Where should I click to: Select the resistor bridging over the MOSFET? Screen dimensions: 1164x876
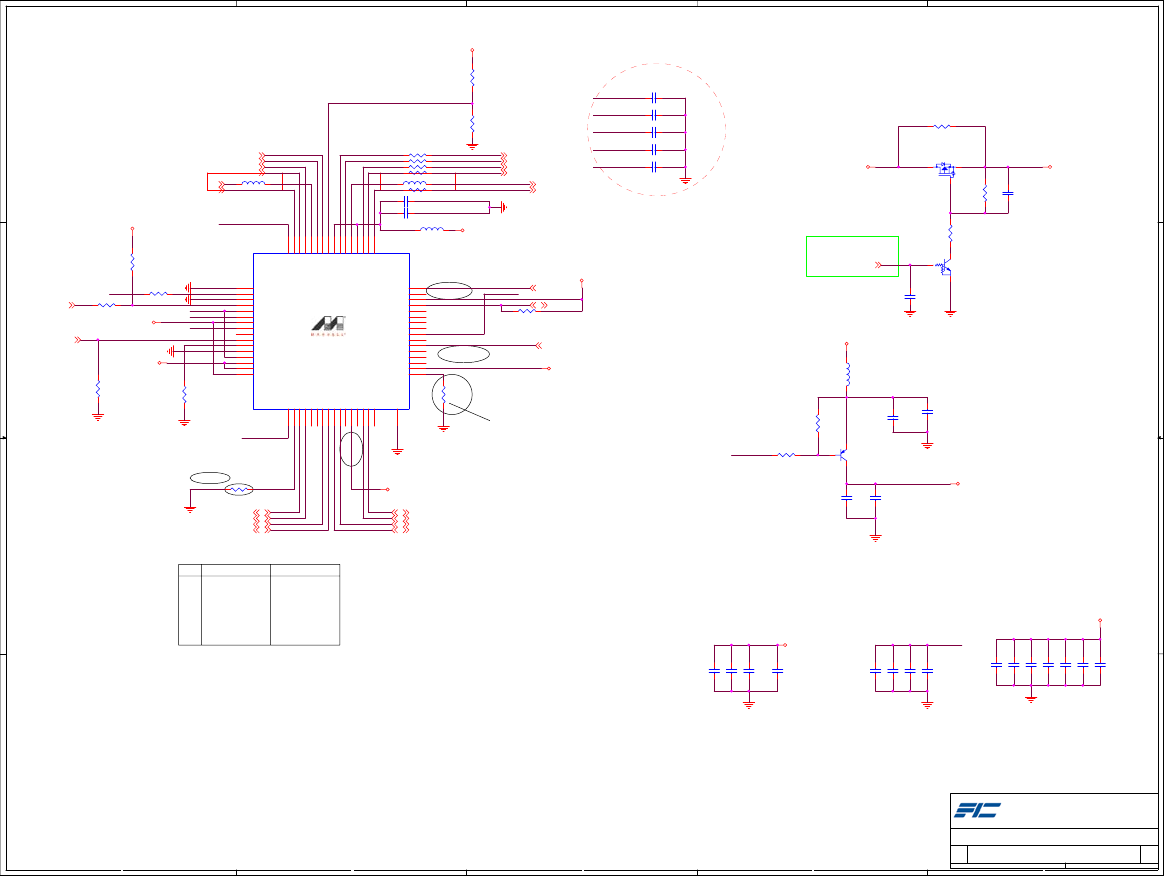[941, 127]
